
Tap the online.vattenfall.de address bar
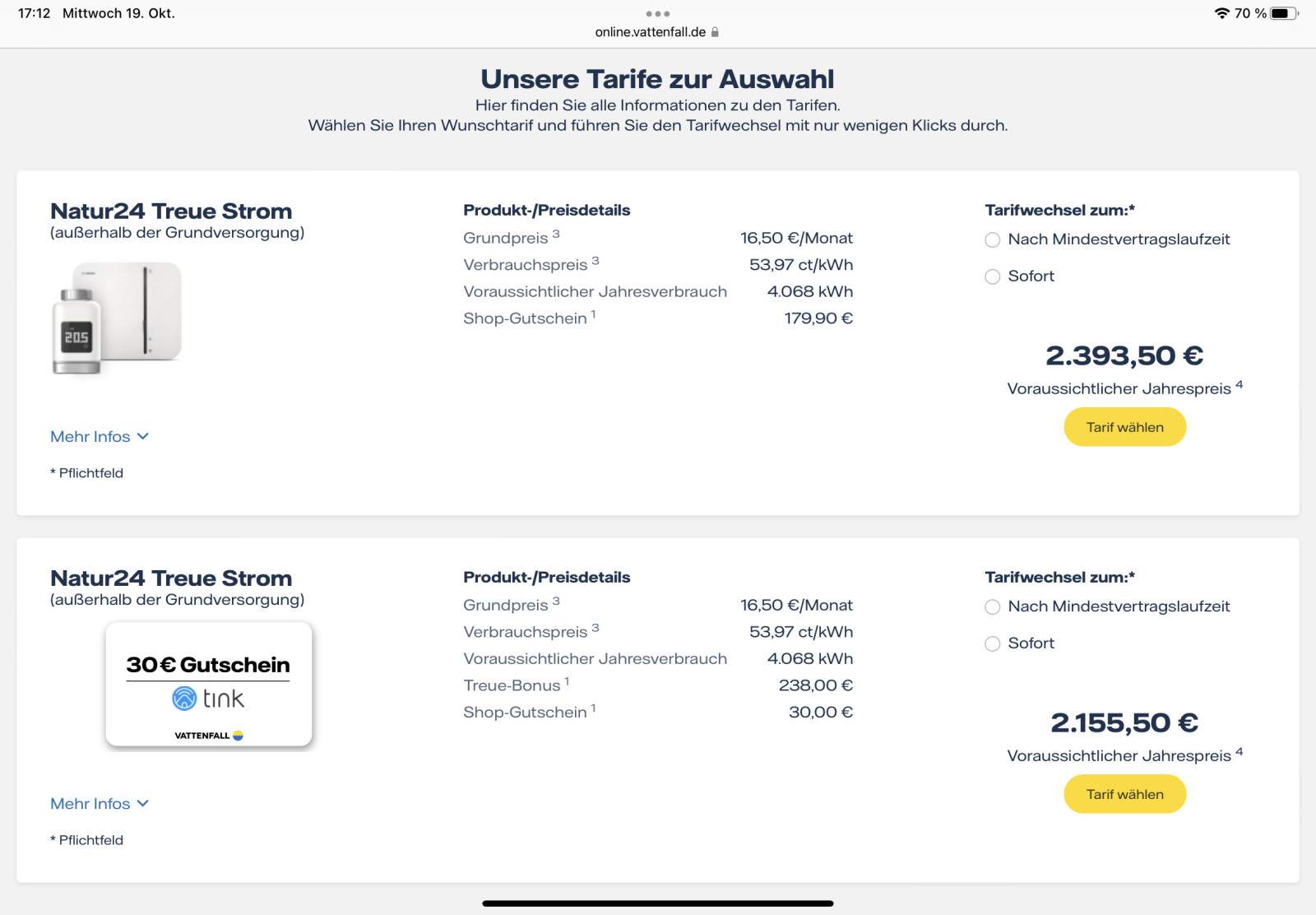[651, 32]
